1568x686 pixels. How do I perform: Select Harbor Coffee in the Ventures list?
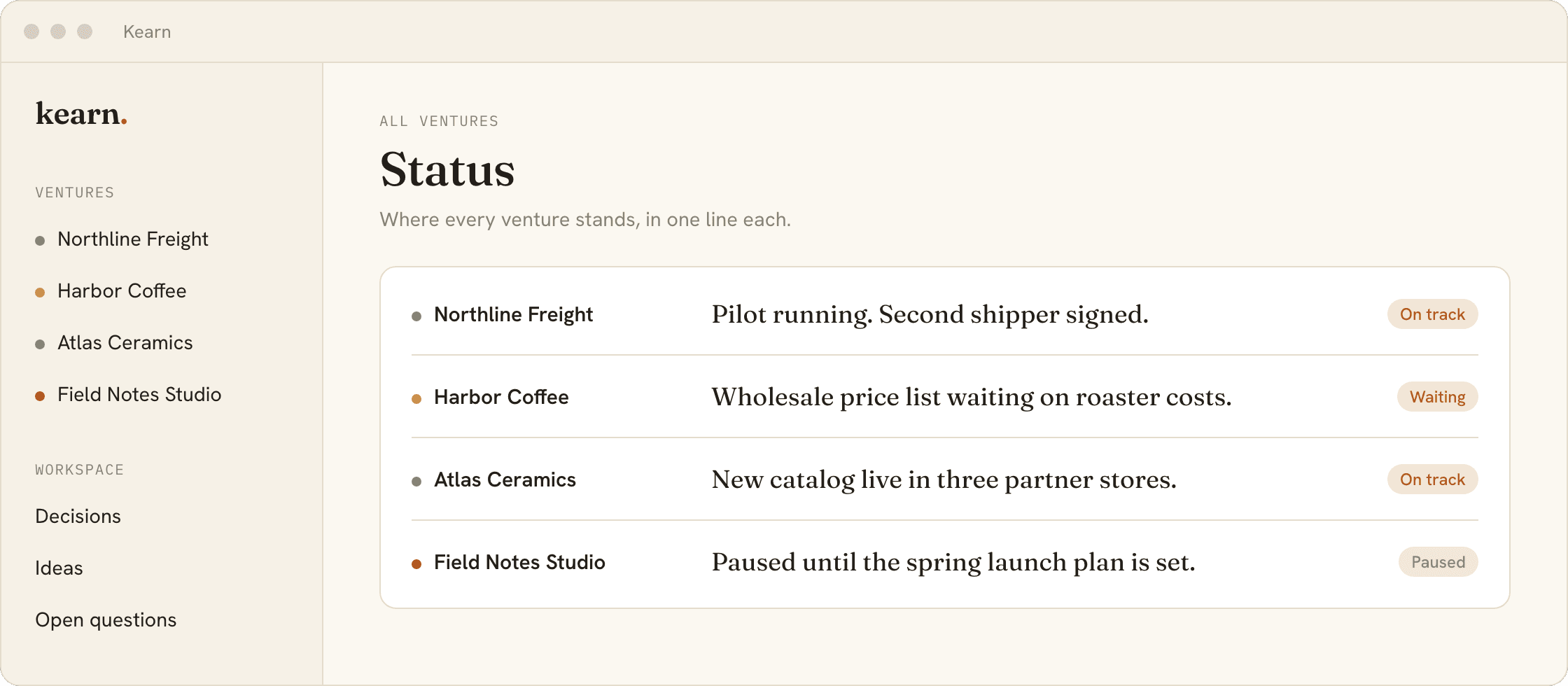click(122, 291)
